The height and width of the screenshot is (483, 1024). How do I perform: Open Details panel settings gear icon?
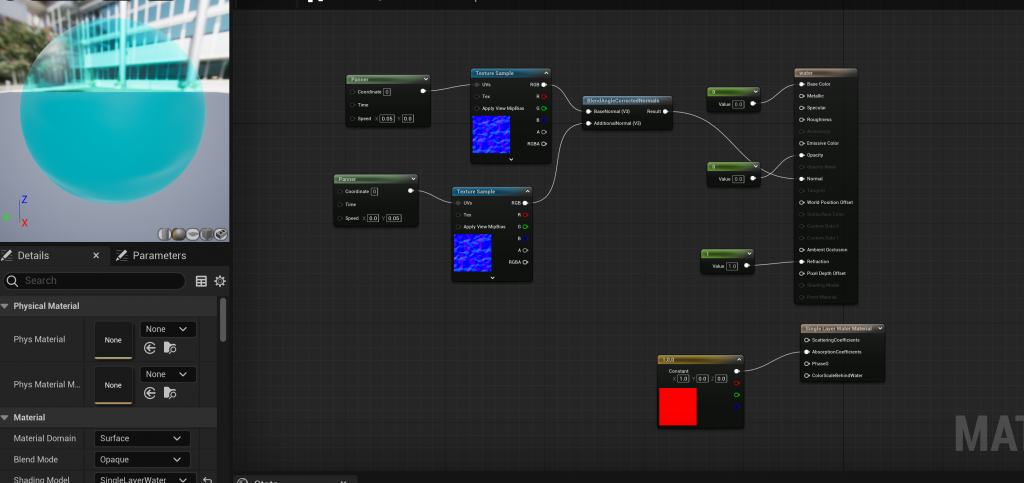coord(220,281)
